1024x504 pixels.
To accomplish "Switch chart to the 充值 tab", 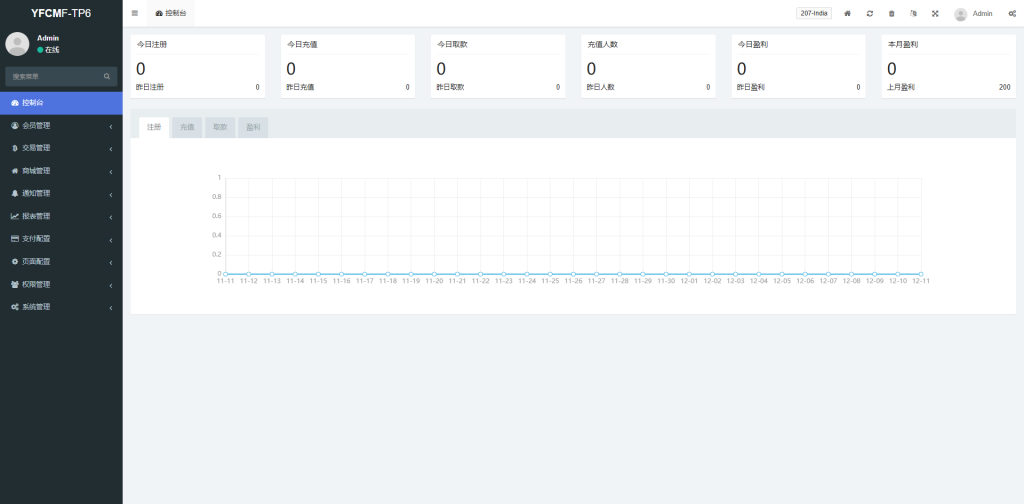I will click(187, 127).
